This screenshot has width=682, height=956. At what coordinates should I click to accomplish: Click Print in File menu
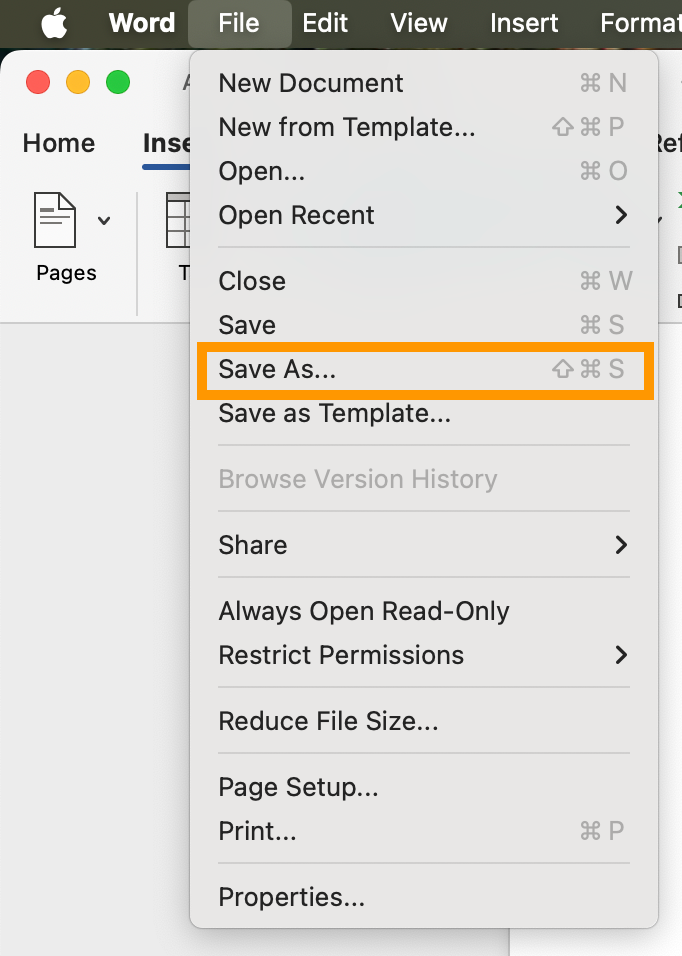point(257,831)
